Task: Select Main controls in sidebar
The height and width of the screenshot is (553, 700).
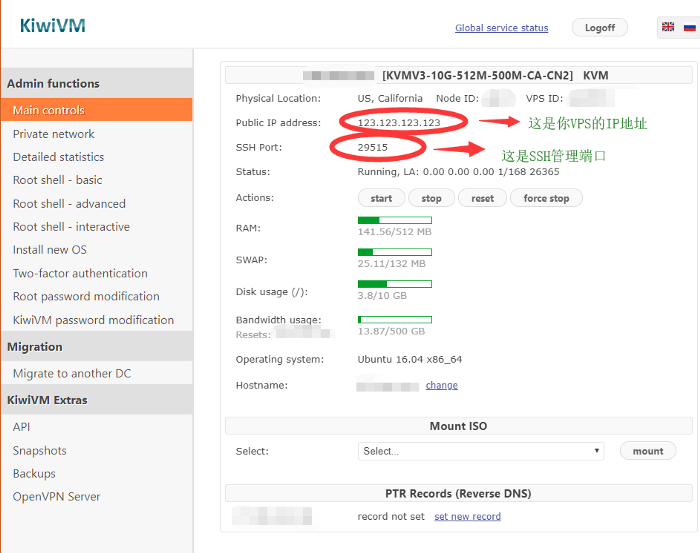Action: click(49, 110)
